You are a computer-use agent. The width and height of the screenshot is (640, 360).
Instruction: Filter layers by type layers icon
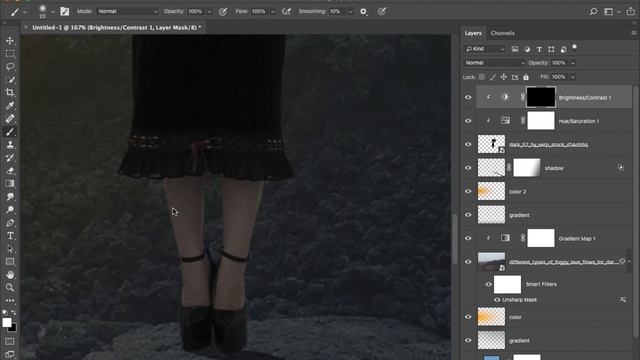click(539, 49)
